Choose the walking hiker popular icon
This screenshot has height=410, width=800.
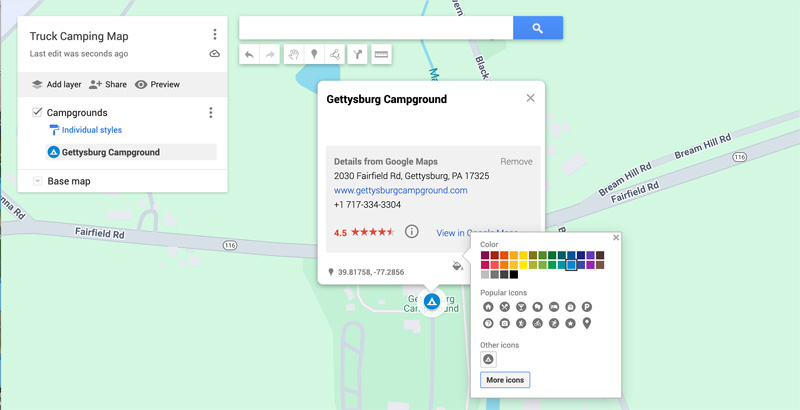click(x=521, y=323)
